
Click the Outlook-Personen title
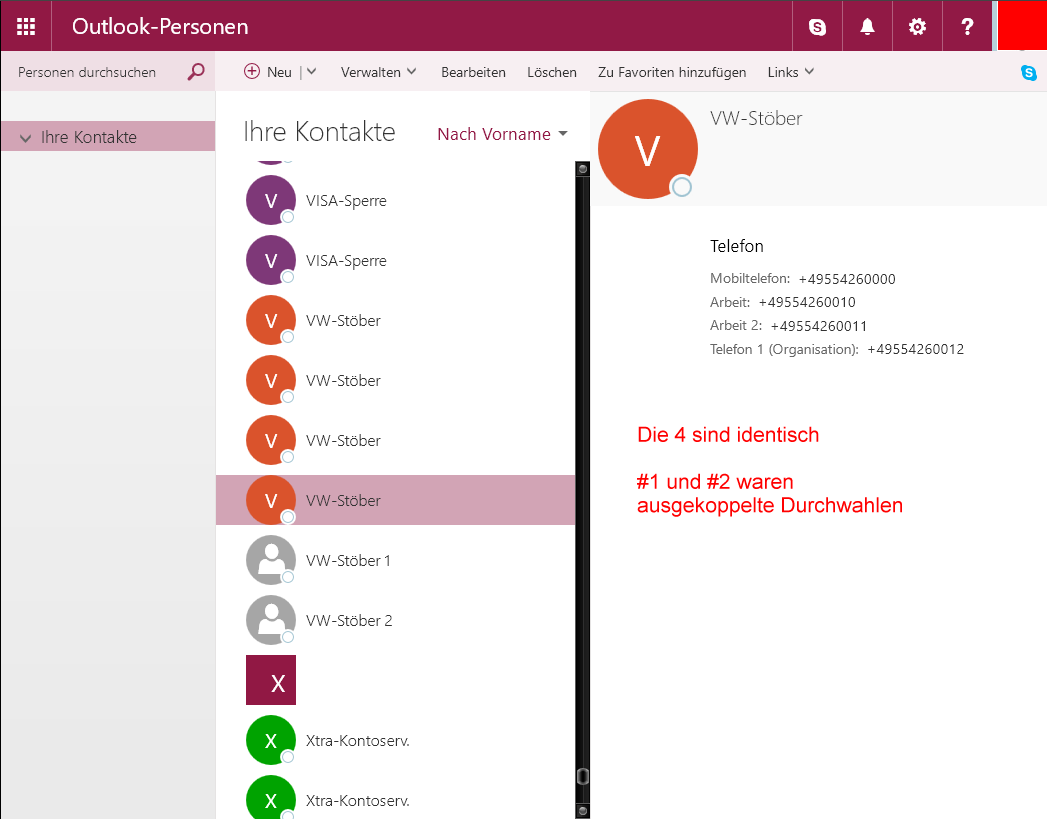click(160, 26)
